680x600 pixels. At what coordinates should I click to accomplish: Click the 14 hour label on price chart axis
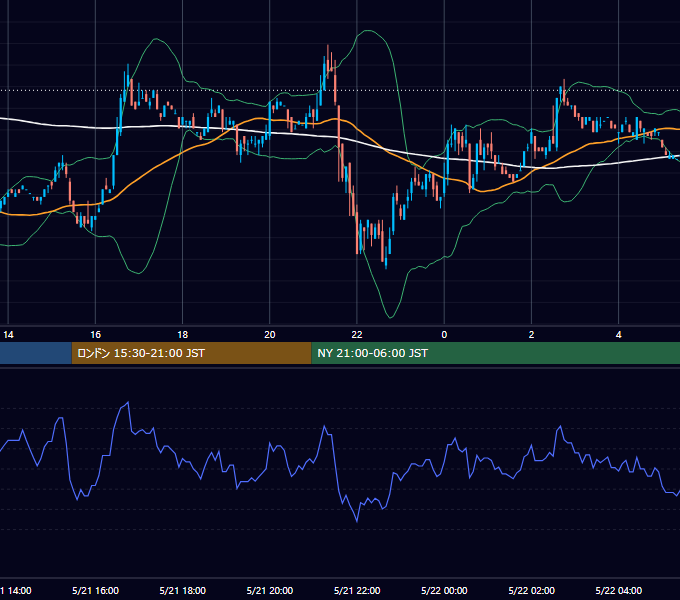(x=8, y=335)
